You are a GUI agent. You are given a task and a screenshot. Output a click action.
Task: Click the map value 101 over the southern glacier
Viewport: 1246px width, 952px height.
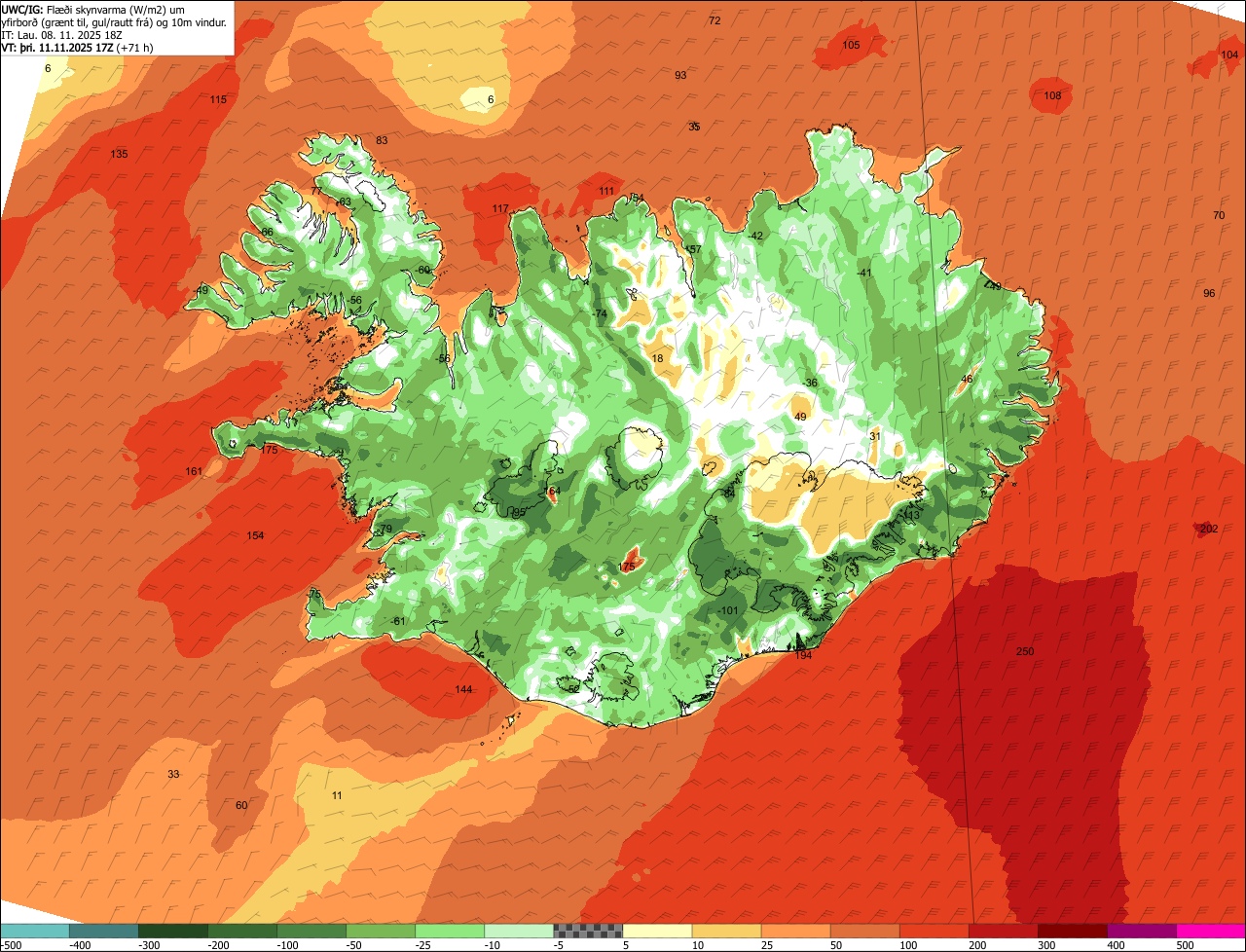(729, 610)
